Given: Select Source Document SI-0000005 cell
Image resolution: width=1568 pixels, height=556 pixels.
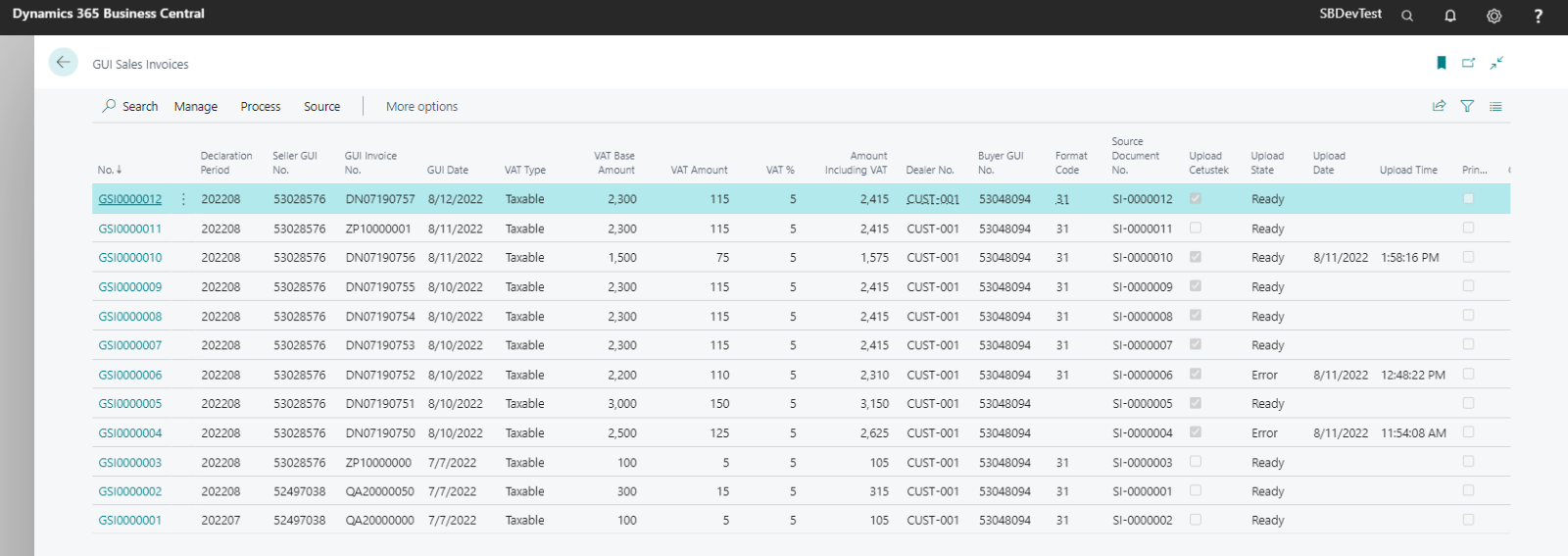Looking at the screenshot, I should (1143, 404).
